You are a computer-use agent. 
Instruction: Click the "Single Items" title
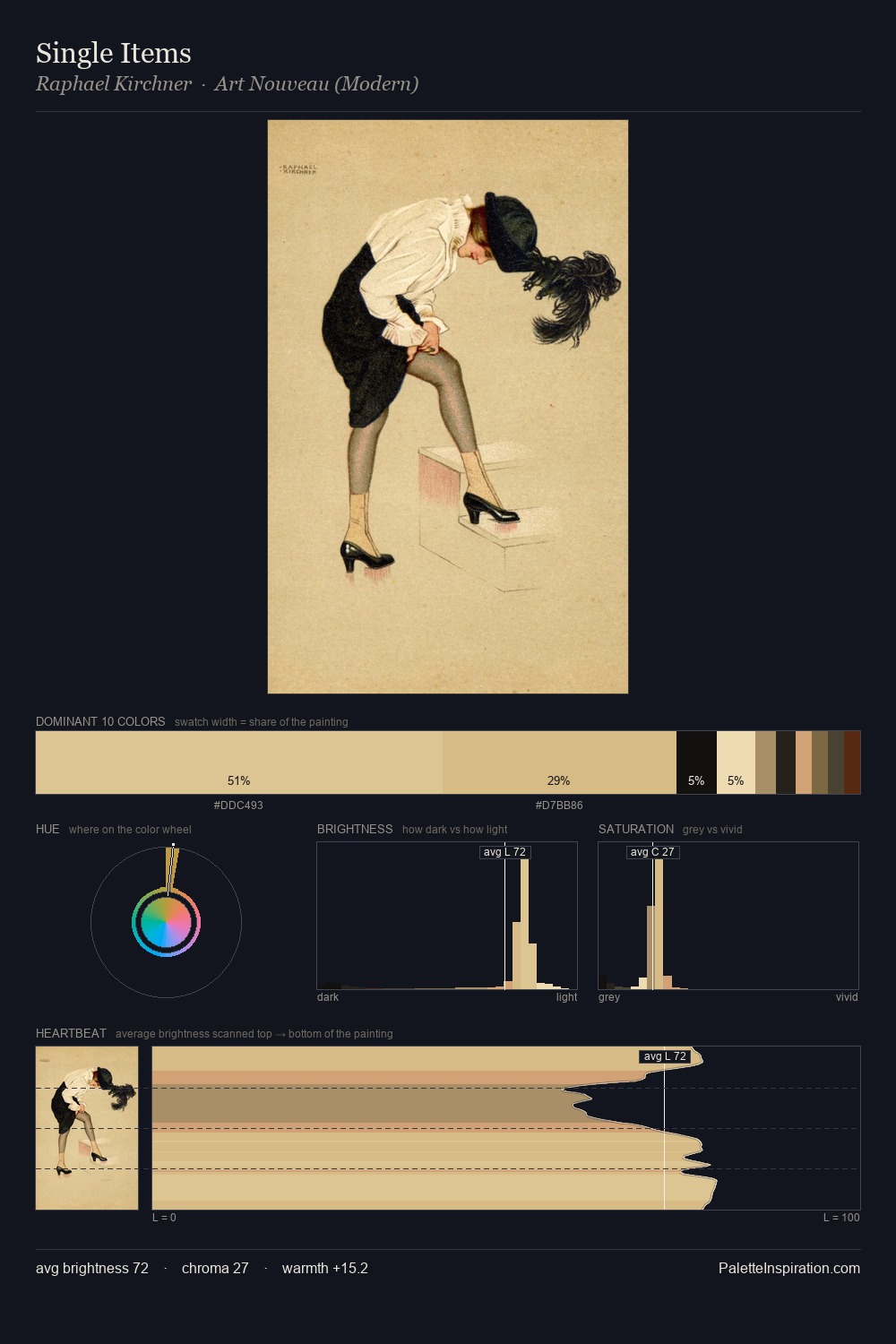[114, 53]
